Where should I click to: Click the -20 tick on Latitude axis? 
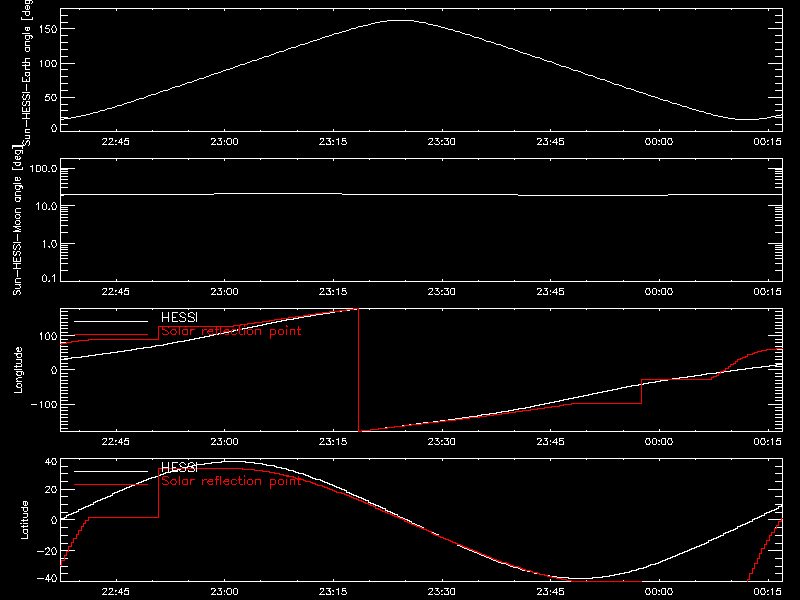click(47, 551)
